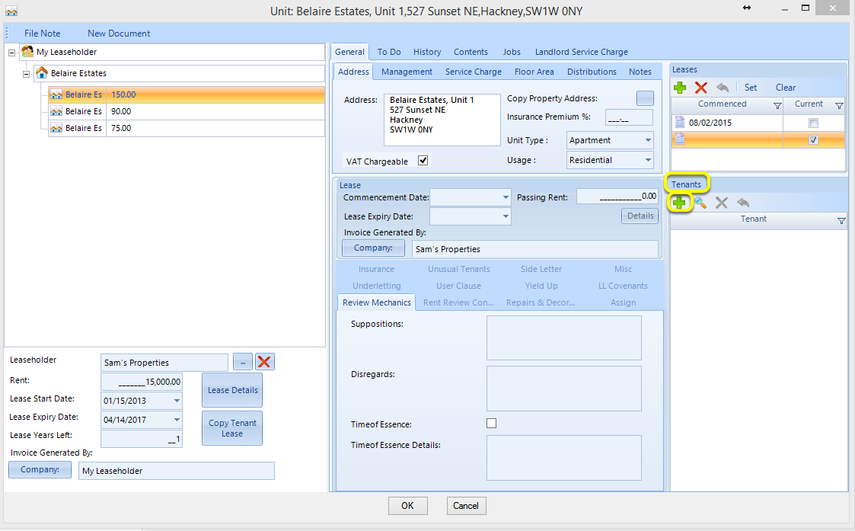Viewport: 855px width, 531px height.
Task: Open filter on Tenant column
Action: (x=841, y=220)
